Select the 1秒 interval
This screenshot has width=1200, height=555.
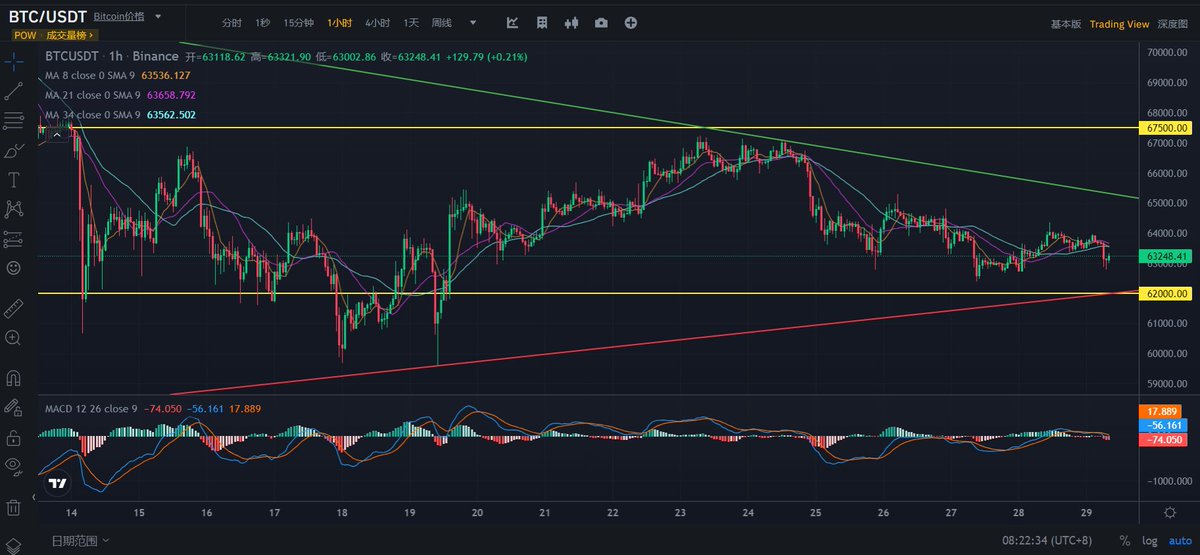[262, 23]
